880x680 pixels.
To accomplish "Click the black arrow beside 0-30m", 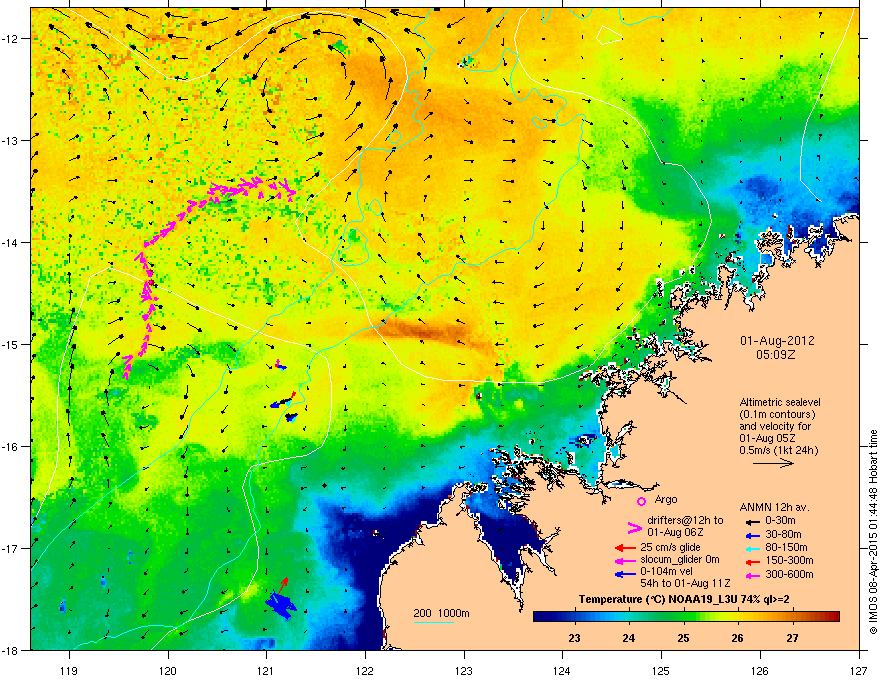I will point(753,521).
